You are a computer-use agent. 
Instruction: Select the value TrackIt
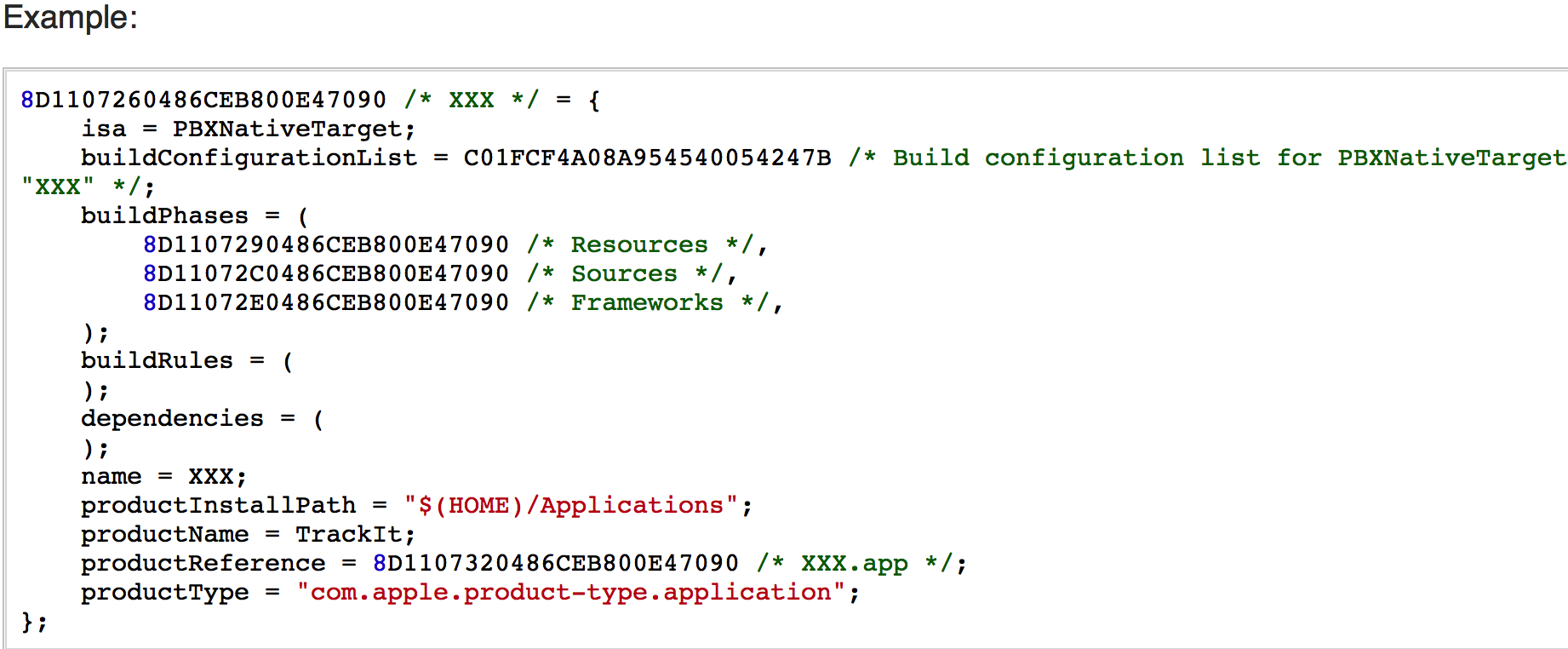click(x=348, y=535)
